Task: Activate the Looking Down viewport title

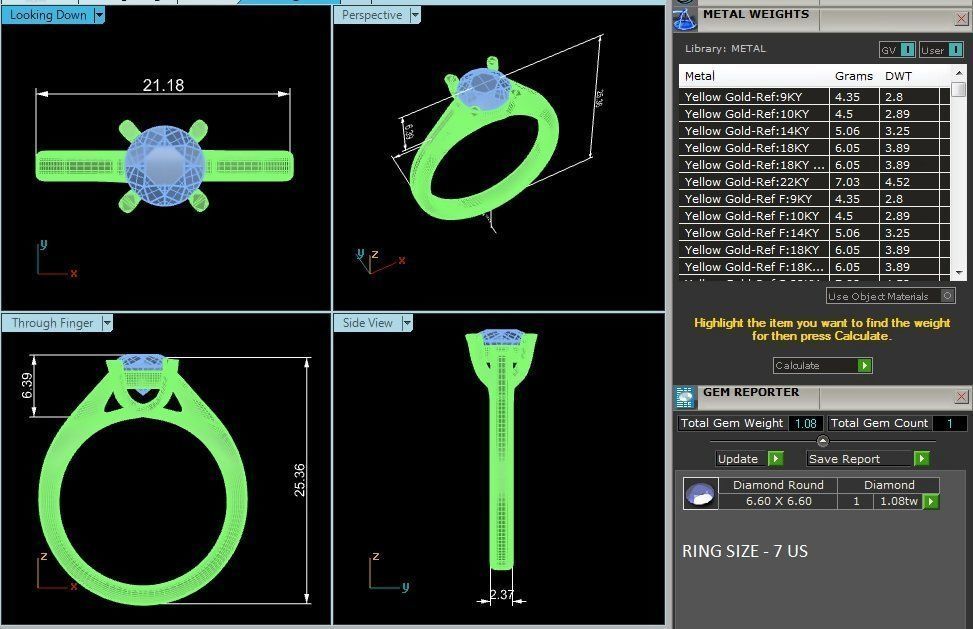Action: (48, 15)
